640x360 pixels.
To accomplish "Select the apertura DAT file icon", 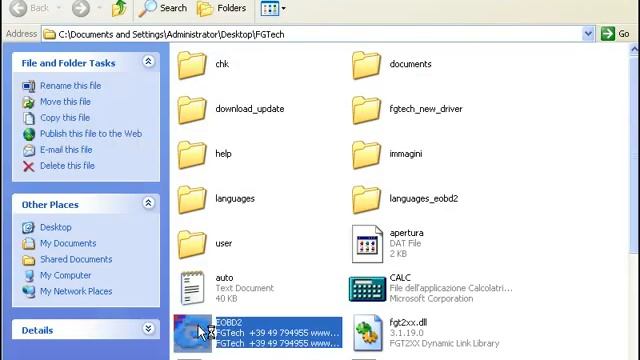I will 367,244.
